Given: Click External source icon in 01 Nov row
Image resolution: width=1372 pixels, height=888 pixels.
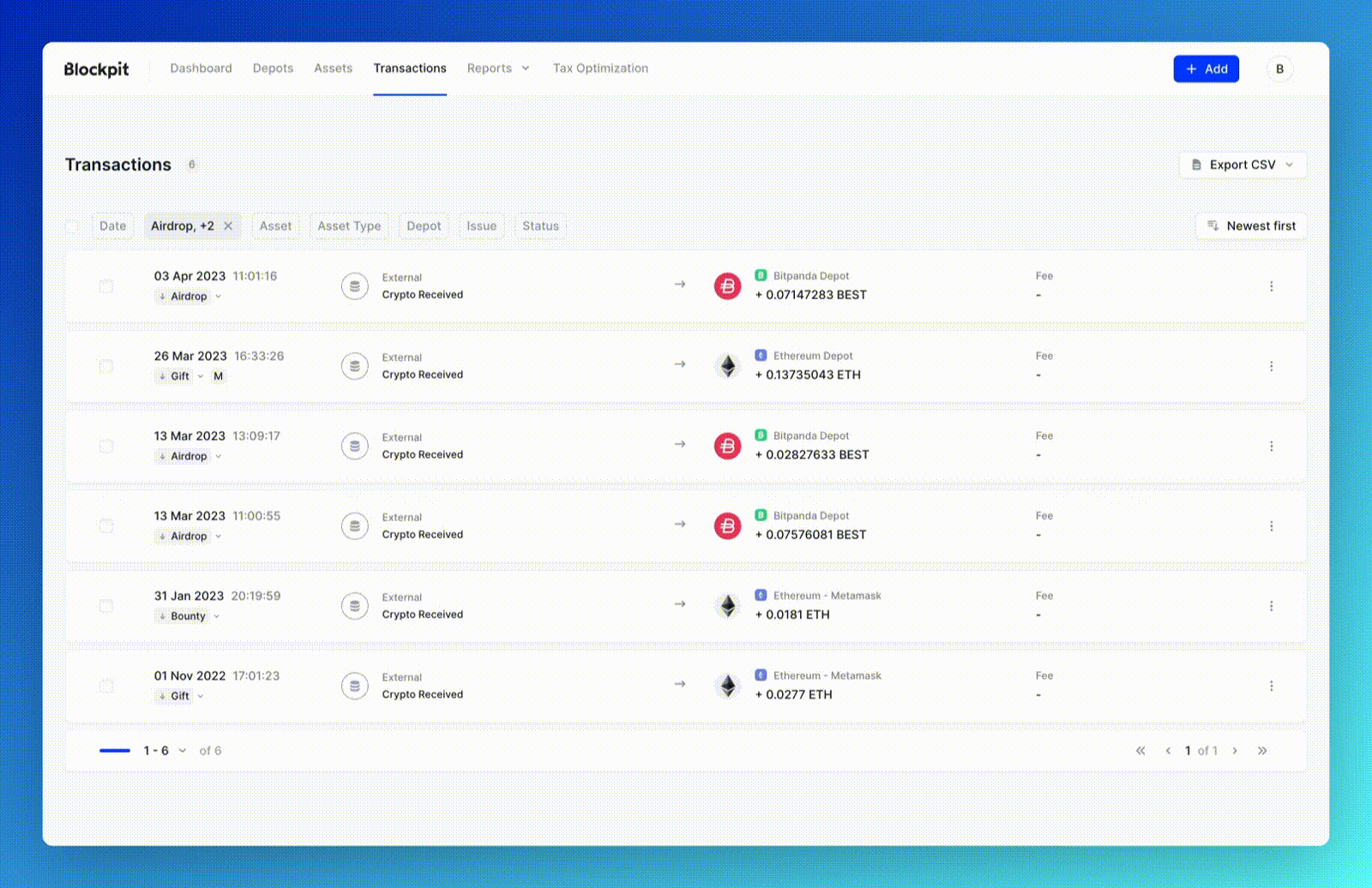Looking at the screenshot, I should pyautogui.click(x=355, y=686).
